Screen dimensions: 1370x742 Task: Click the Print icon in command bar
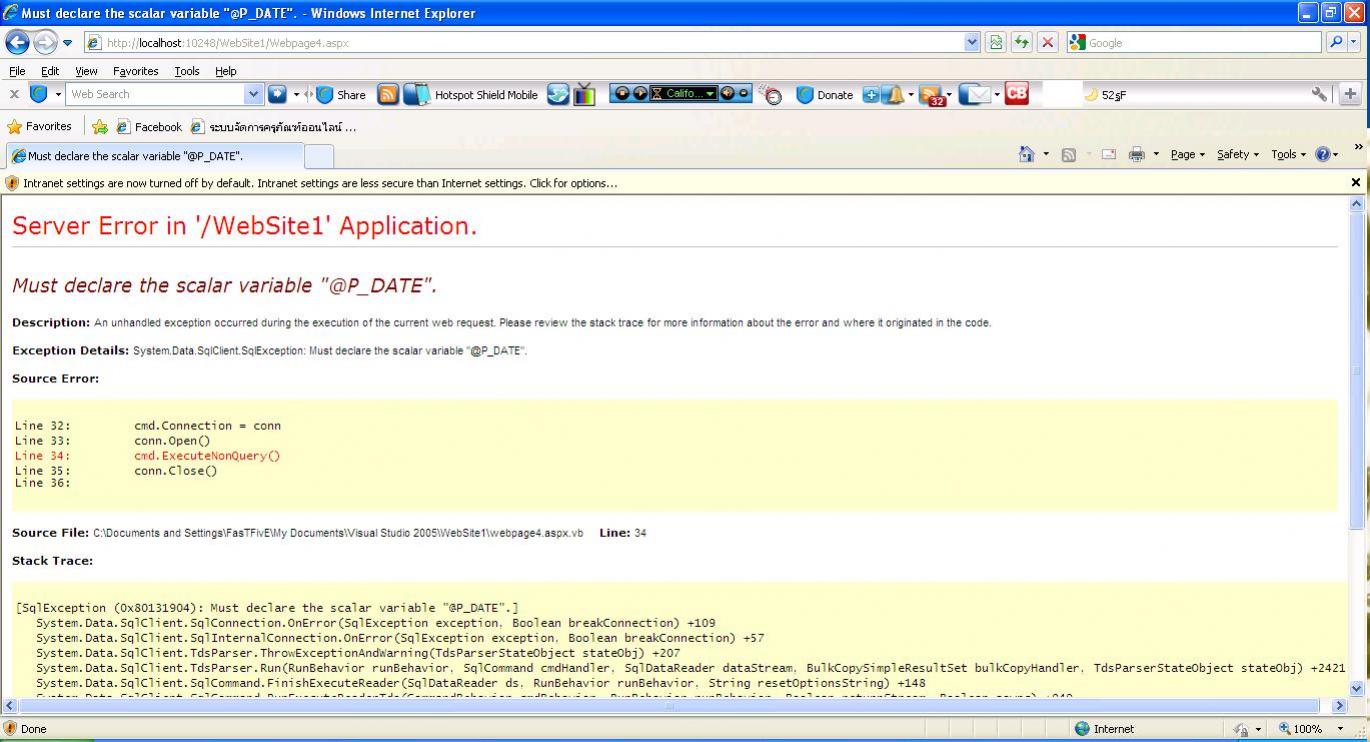(1136, 155)
